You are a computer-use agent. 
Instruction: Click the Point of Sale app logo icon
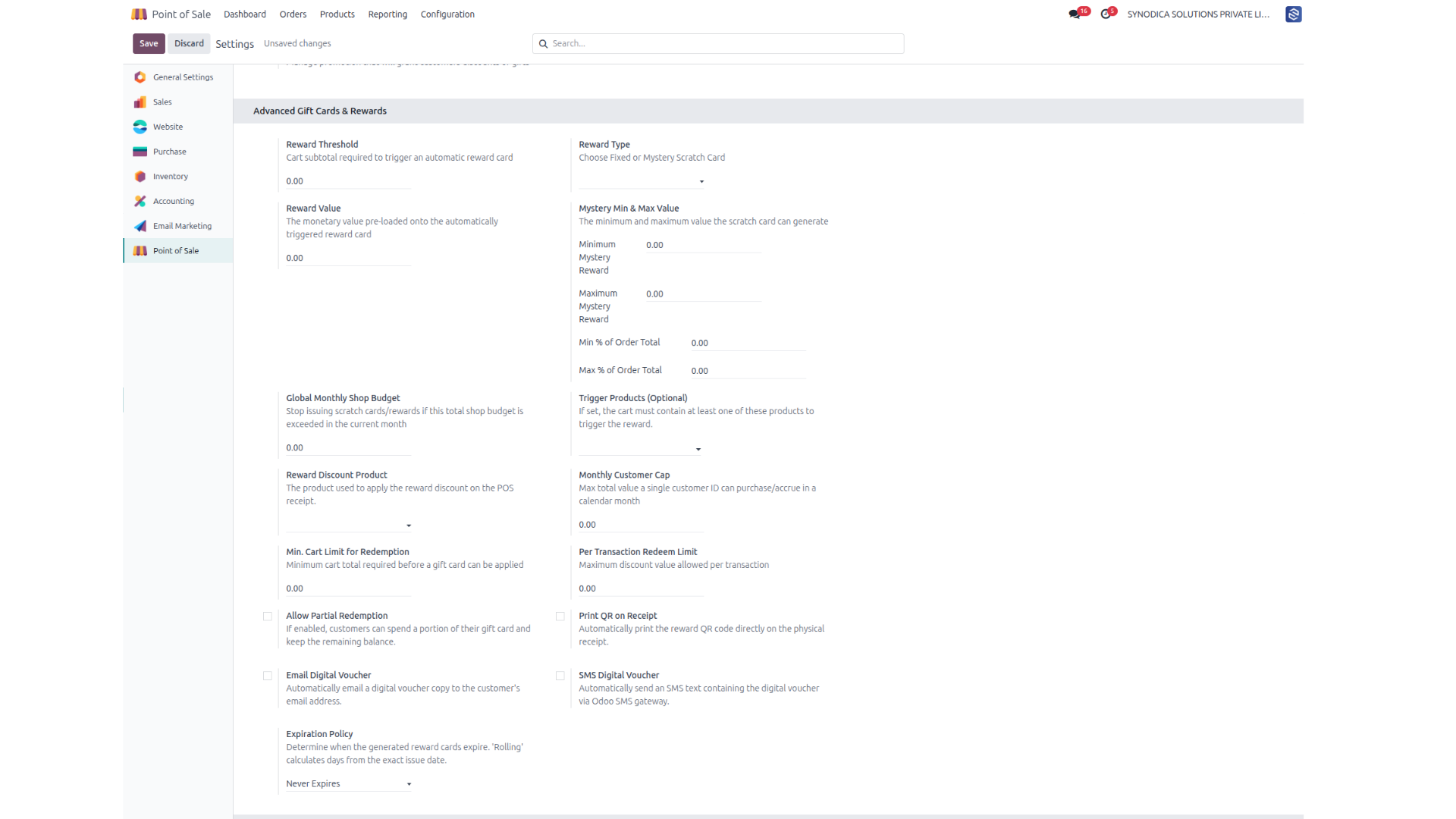[x=139, y=14]
